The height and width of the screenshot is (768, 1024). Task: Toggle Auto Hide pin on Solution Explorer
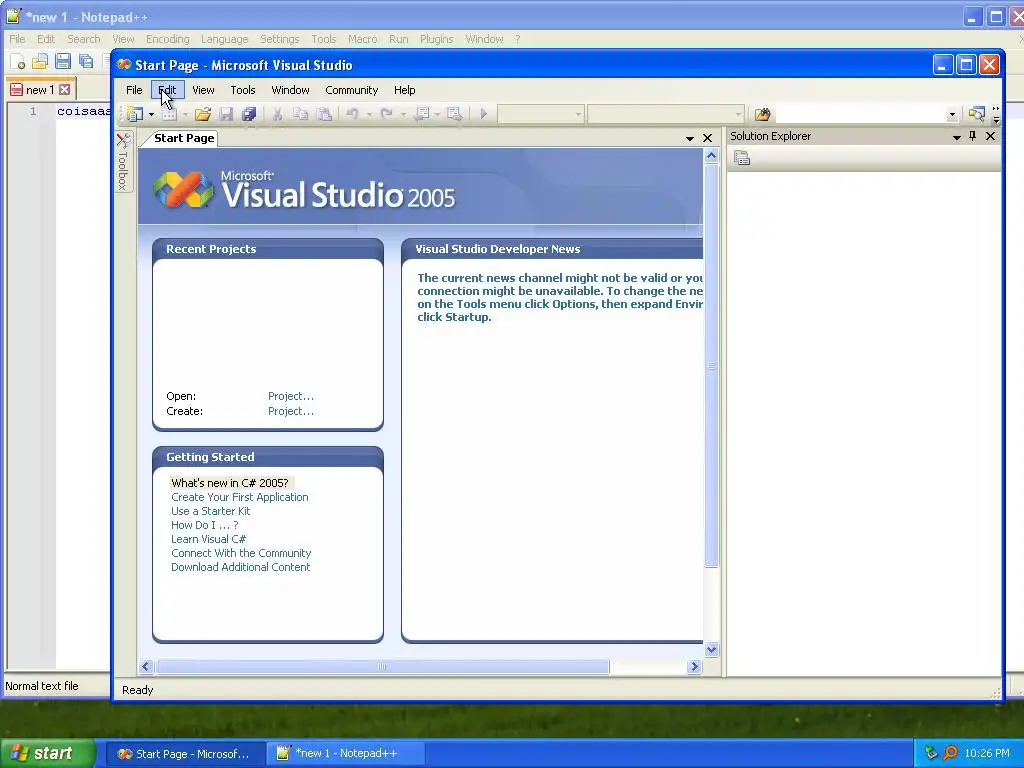(x=972, y=136)
